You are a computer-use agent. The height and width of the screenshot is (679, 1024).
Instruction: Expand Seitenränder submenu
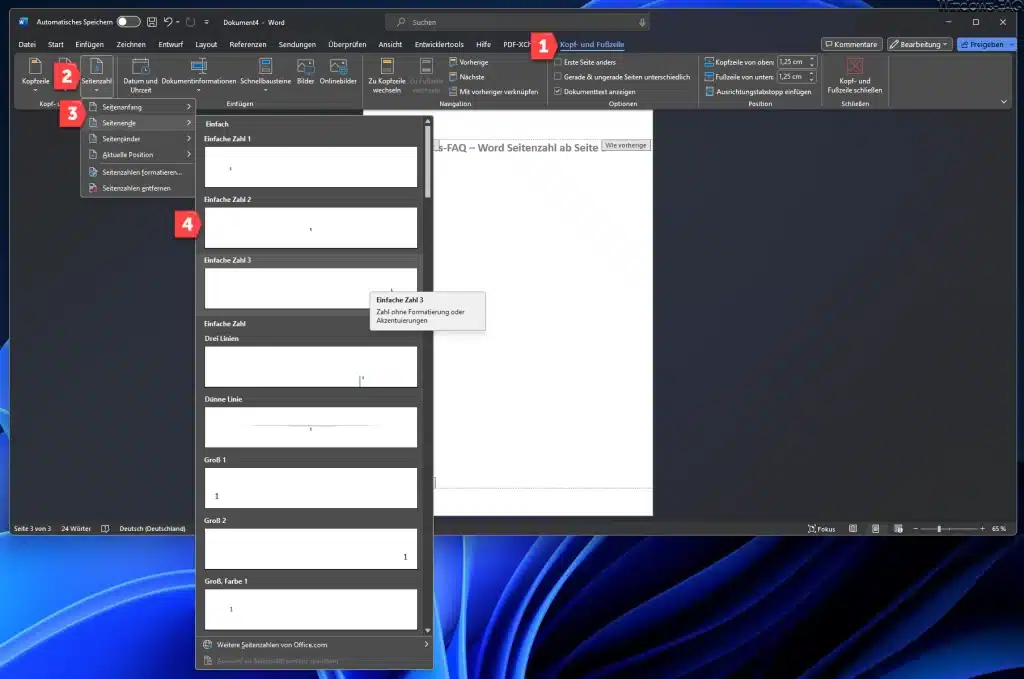click(138, 139)
